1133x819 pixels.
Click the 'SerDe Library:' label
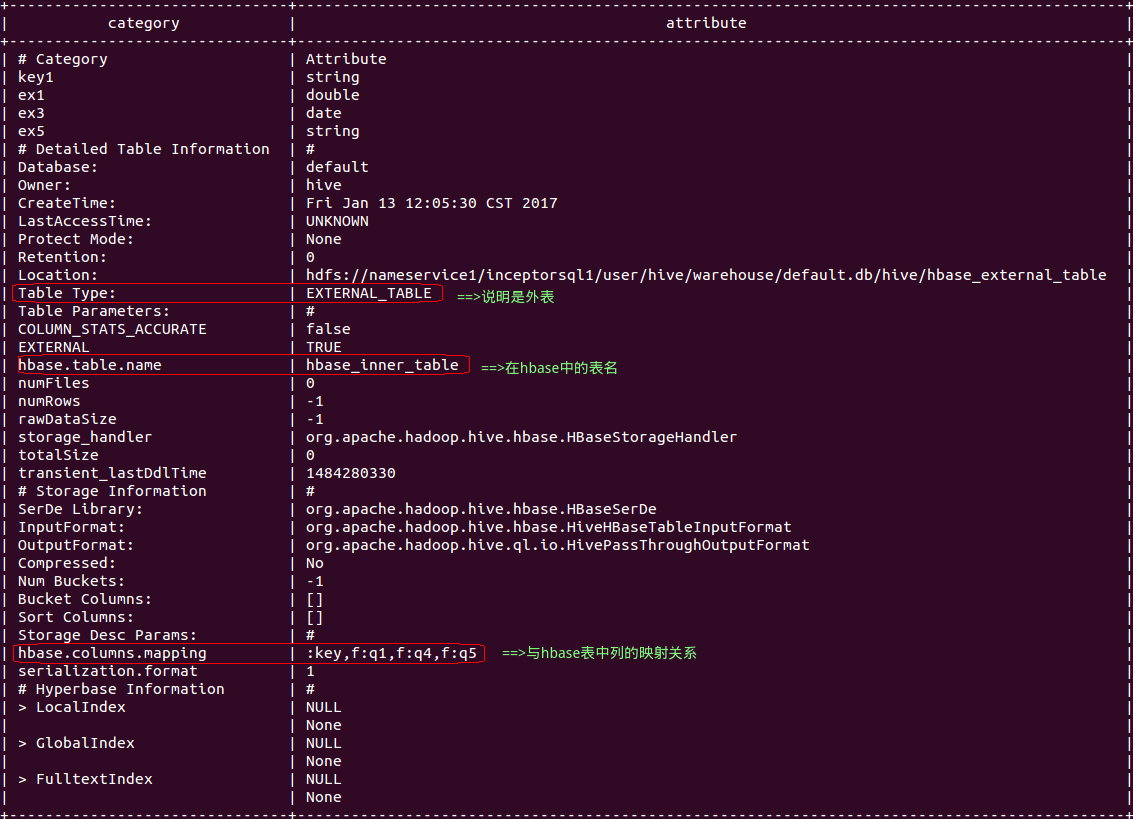(x=80, y=510)
